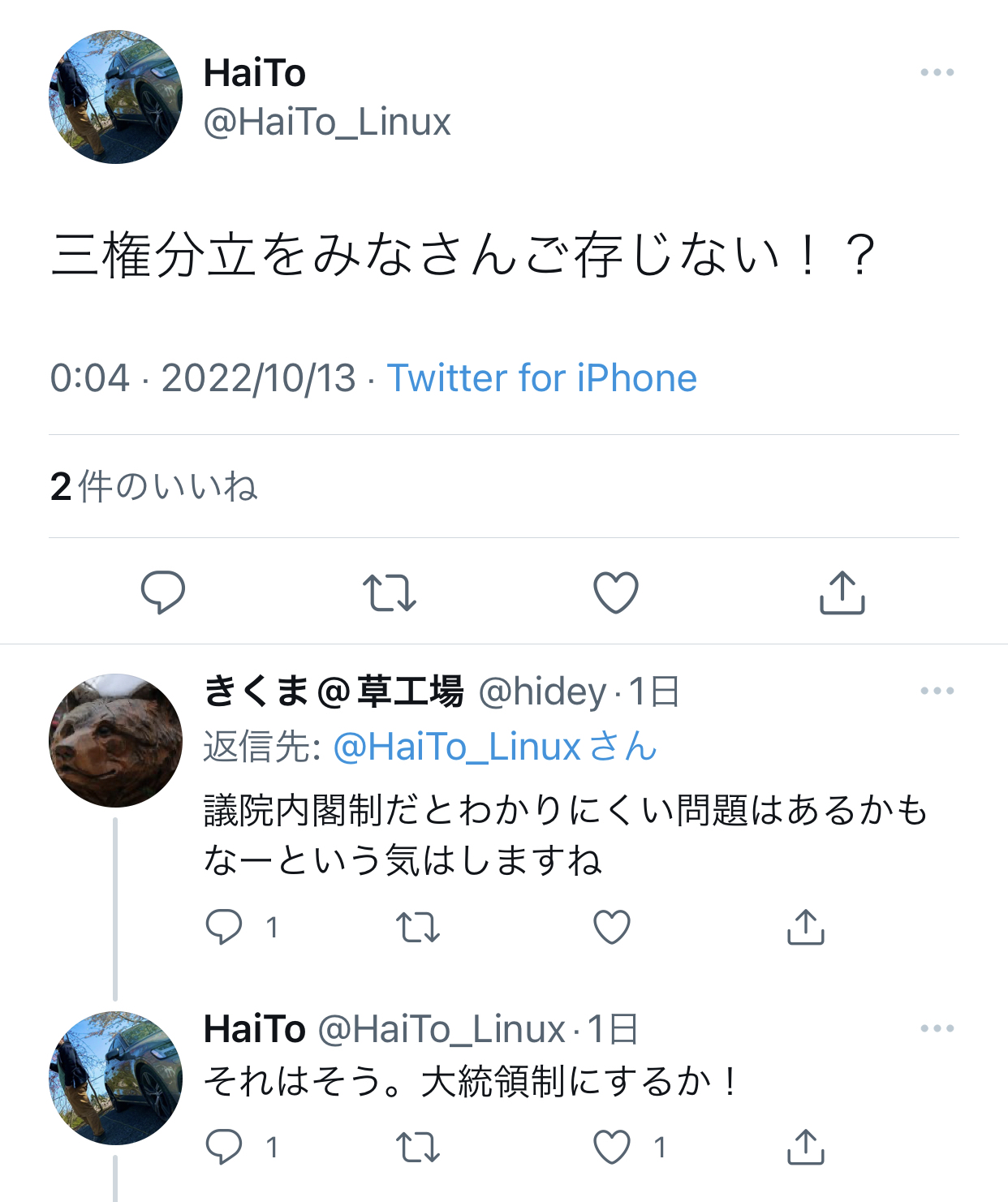View the 2件のいいね likes list
The height and width of the screenshot is (1202, 1008).
point(154,487)
